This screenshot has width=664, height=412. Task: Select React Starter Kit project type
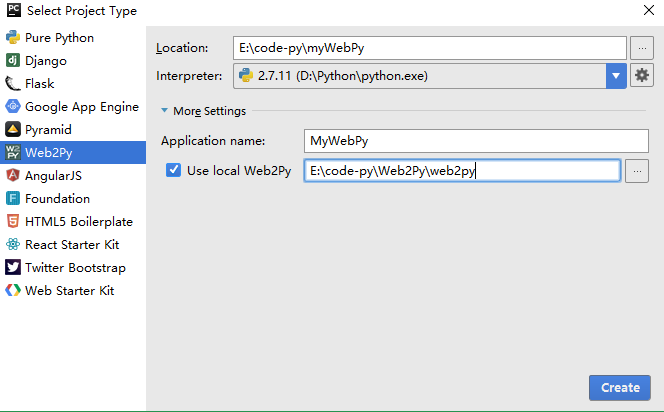pyautogui.click(x=73, y=244)
